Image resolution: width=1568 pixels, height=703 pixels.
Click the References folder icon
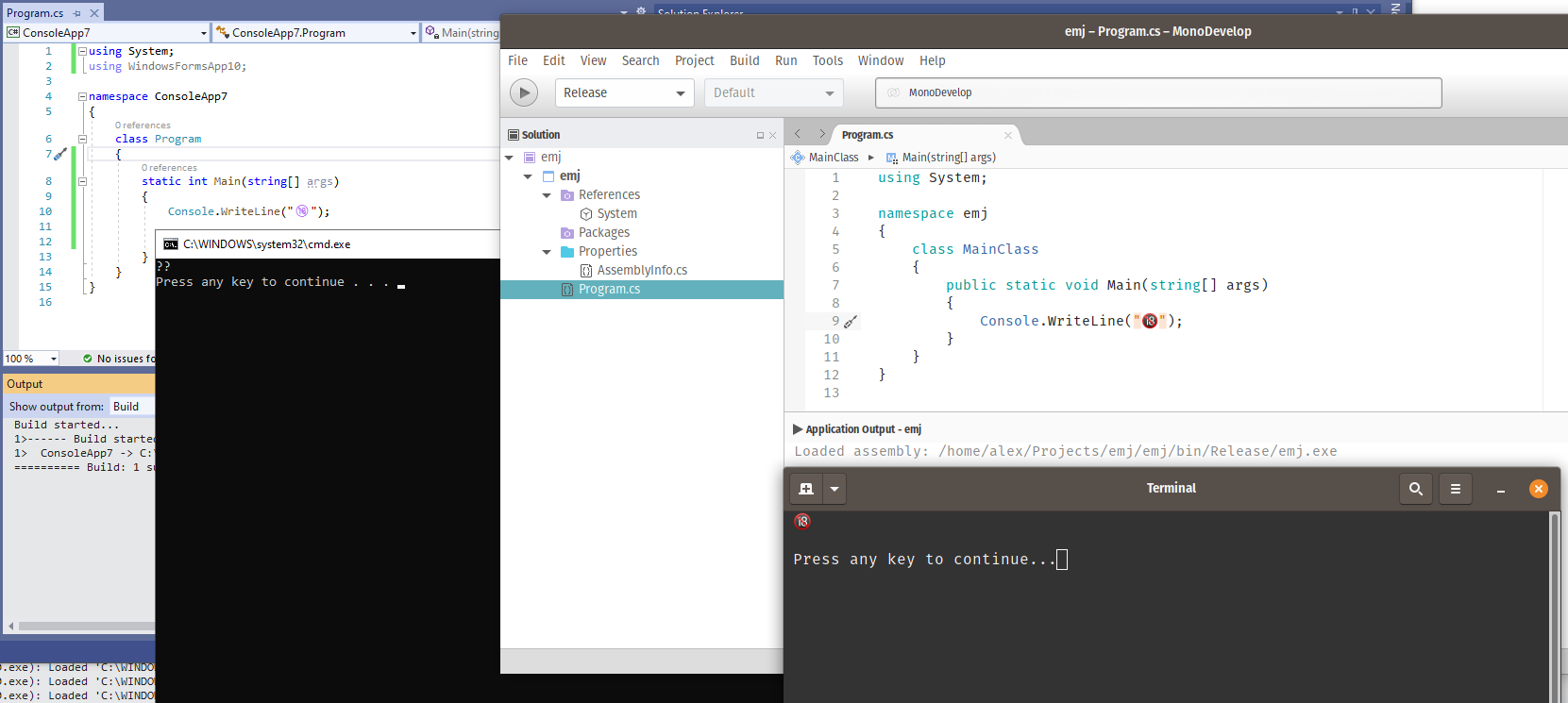pos(567,195)
